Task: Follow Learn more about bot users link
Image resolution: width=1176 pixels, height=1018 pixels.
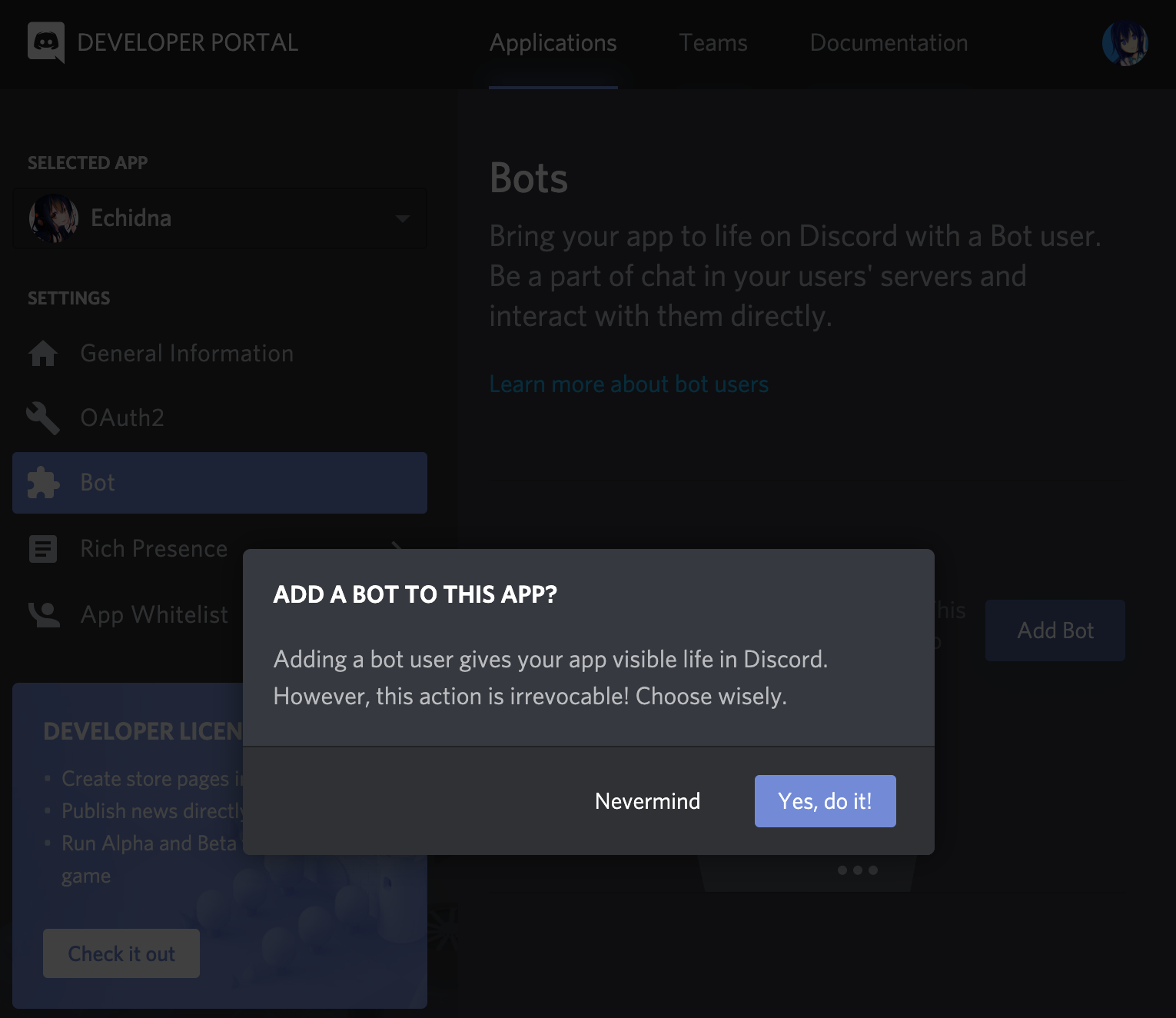Action: (630, 384)
